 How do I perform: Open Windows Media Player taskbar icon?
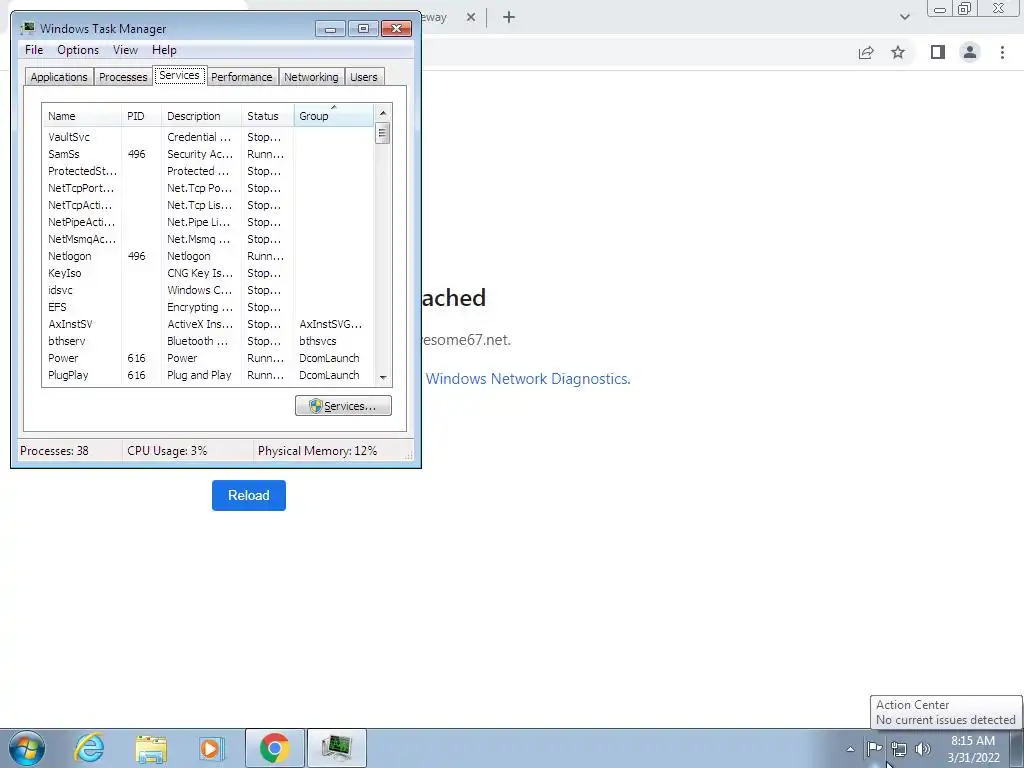[212, 748]
